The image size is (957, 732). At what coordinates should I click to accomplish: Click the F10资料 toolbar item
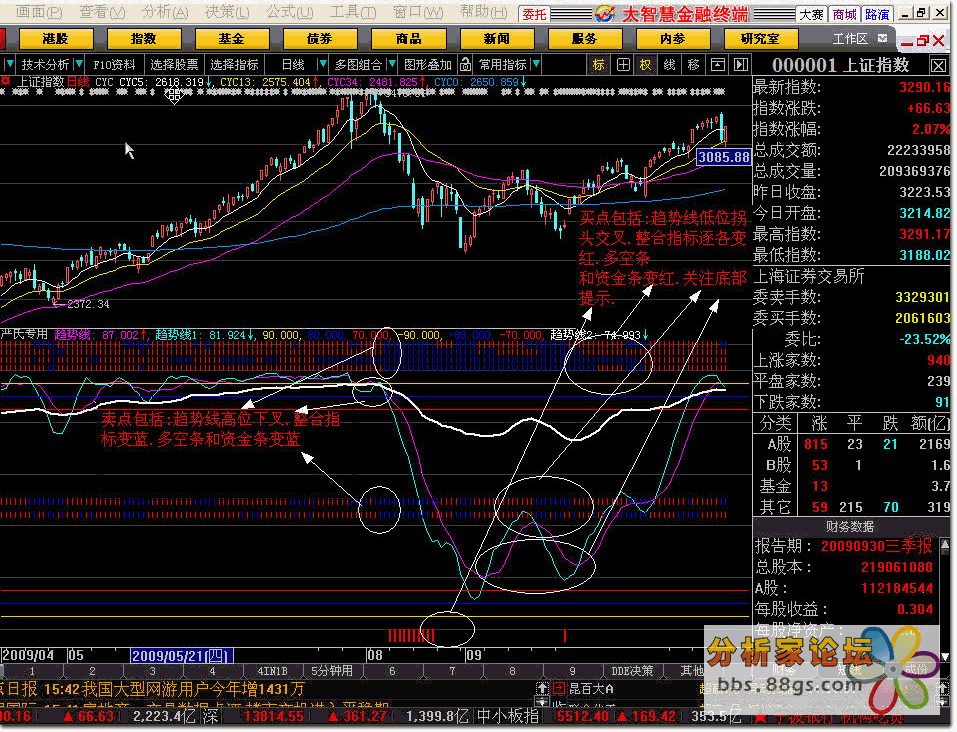(114, 64)
